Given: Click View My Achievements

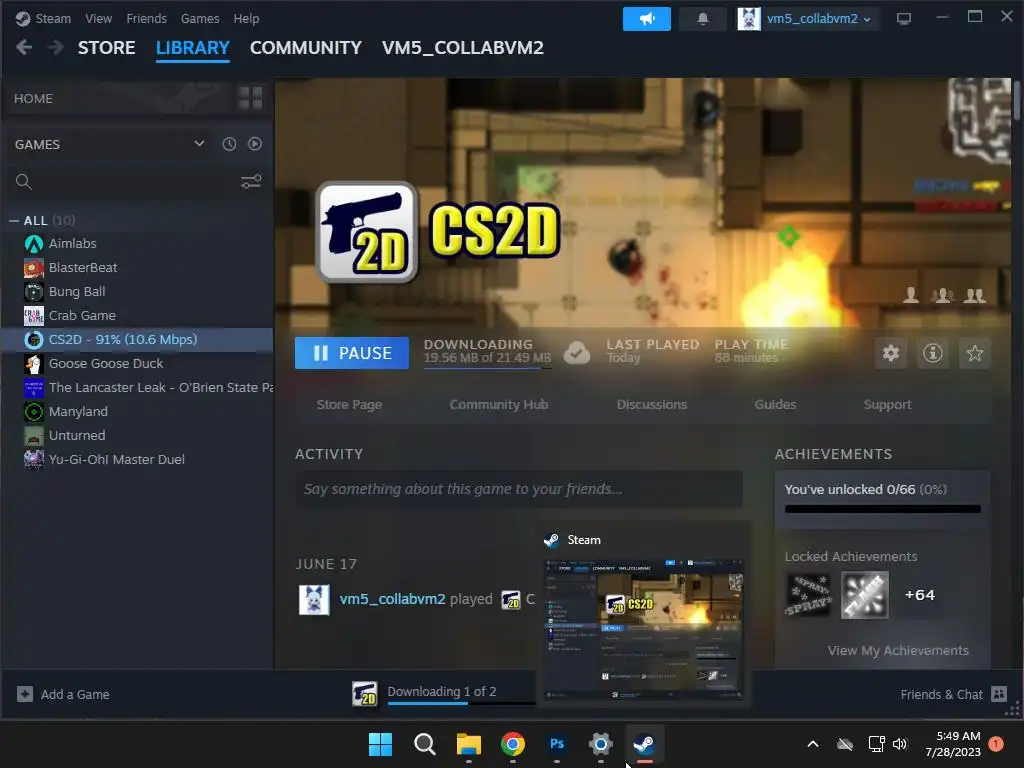Looking at the screenshot, I should [x=898, y=651].
